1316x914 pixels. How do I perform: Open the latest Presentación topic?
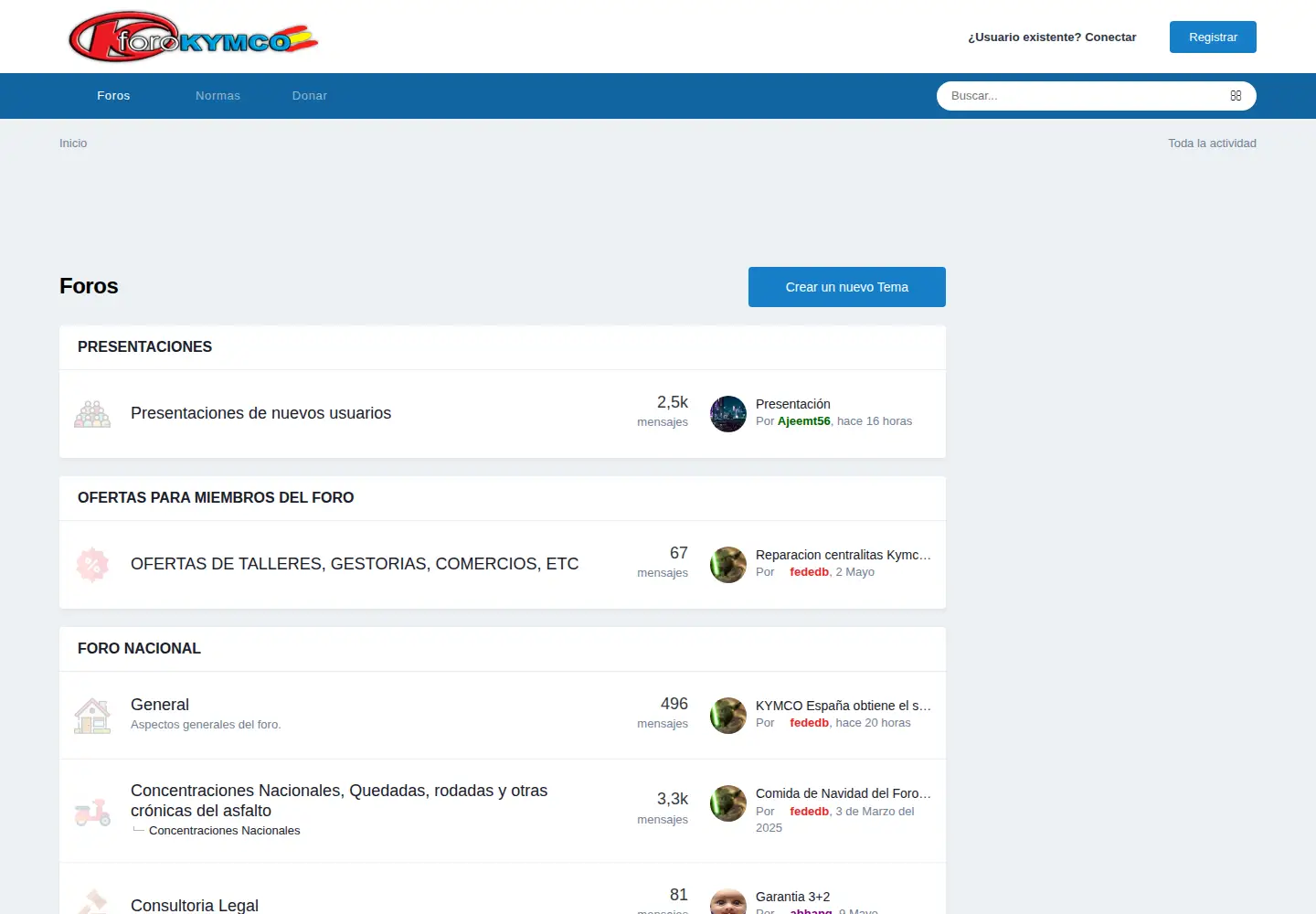[x=793, y=404]
